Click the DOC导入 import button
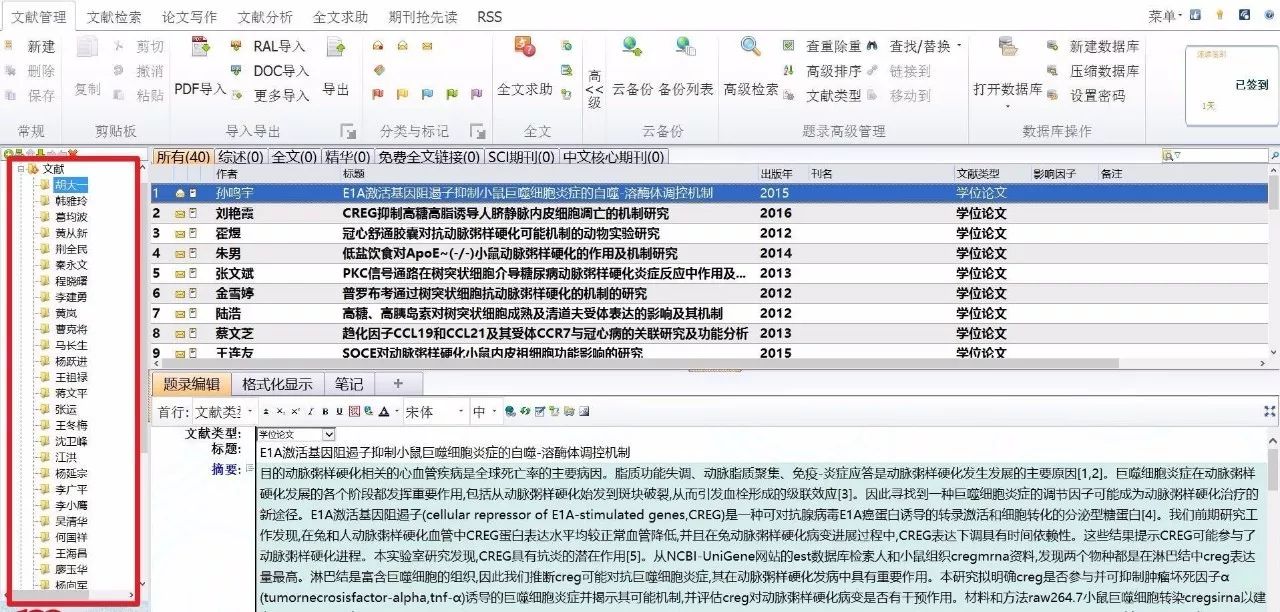1280x612 pixels. tap(268, 71)
